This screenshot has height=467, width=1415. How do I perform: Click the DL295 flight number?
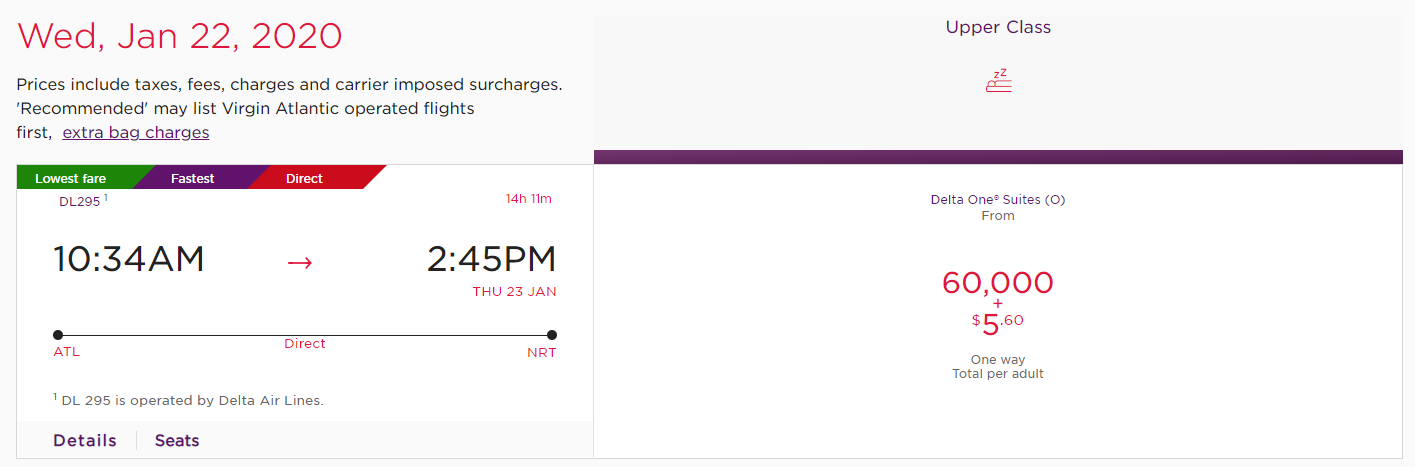pyautogui.click(x=80, y=201)
